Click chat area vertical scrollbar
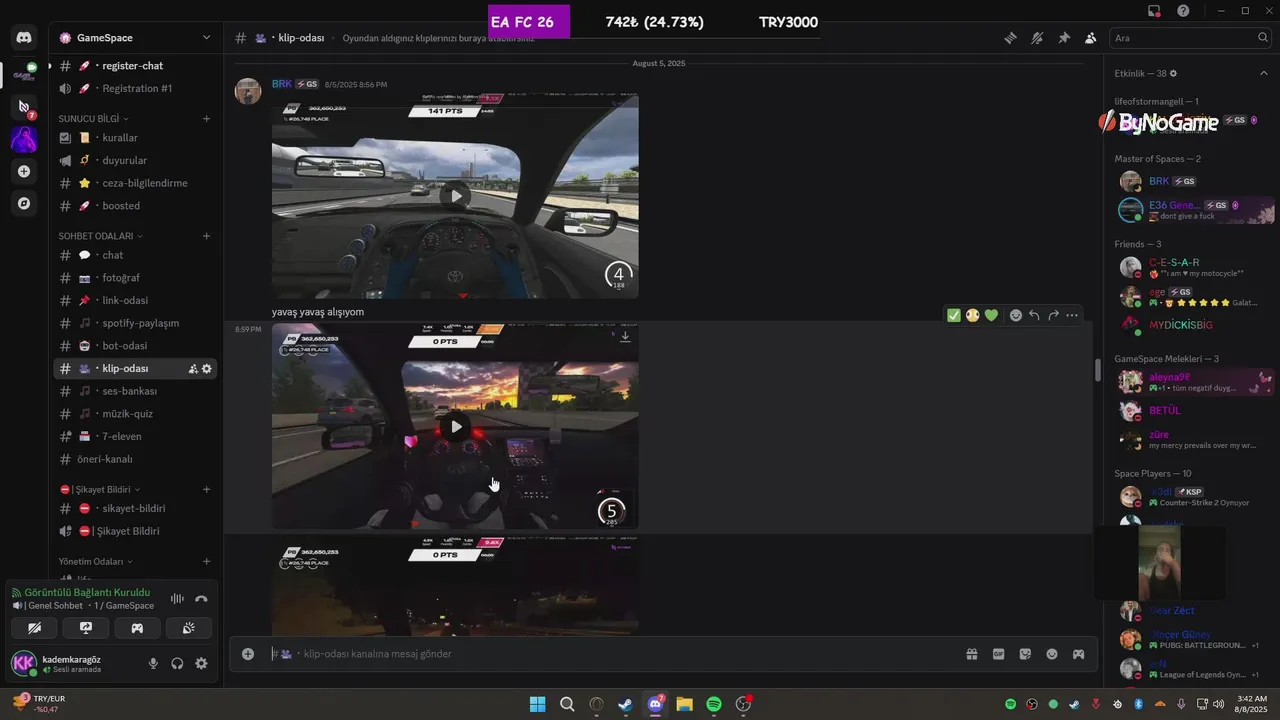 click(x=1097, y=371)
